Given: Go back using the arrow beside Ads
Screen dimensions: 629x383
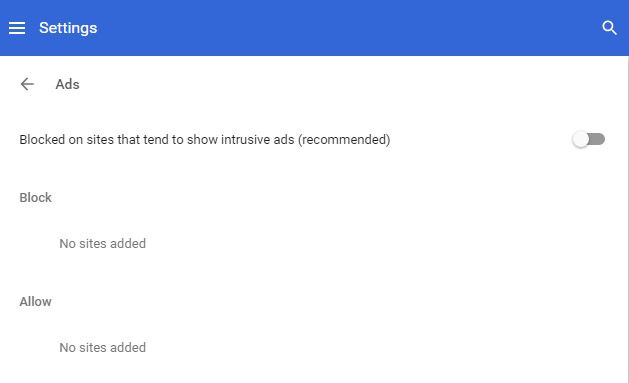Looking at the screenshot, I should [27, 84].
